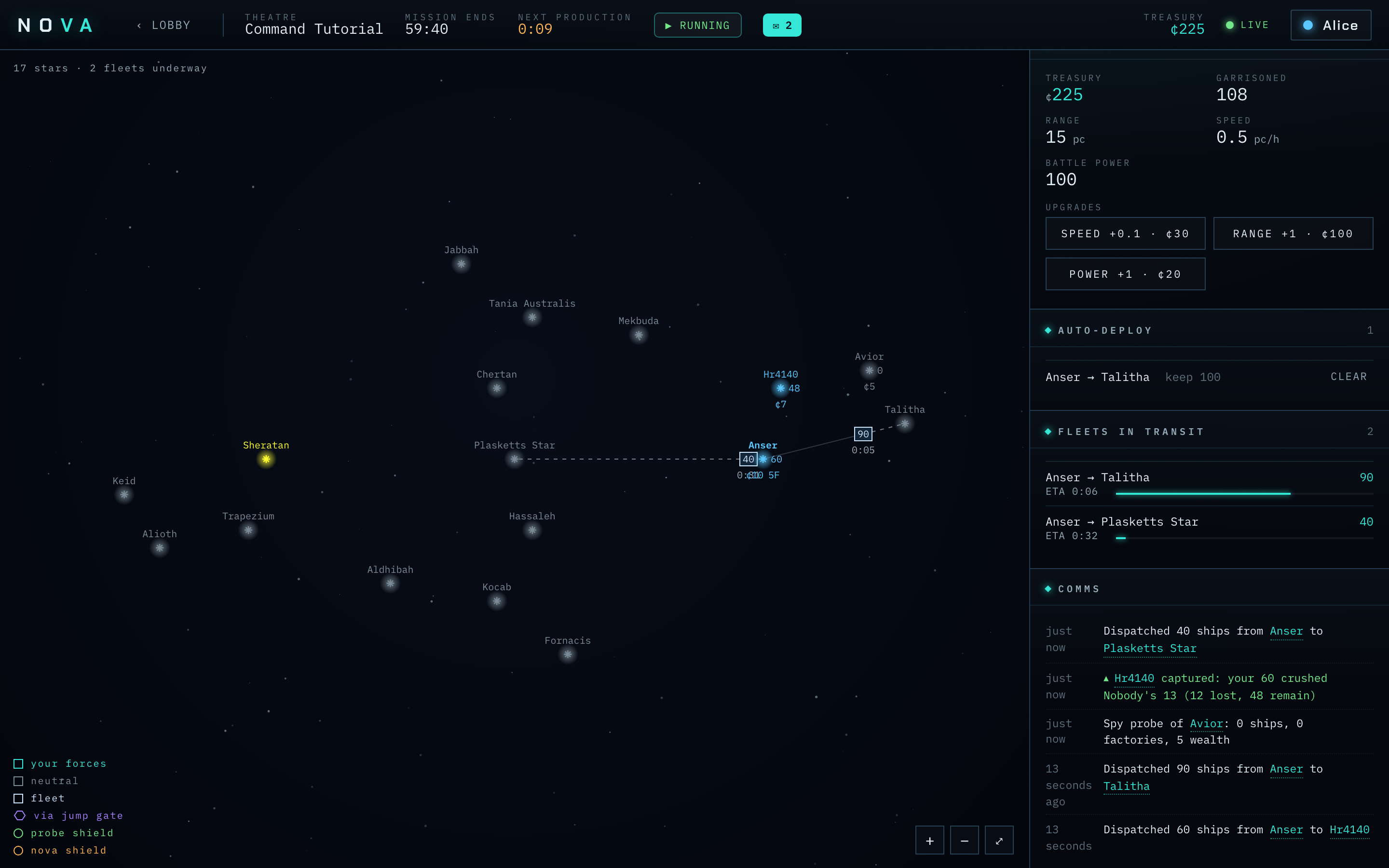
Task: Click the Mission Ends timer 59:40
Action: tap(426, 29)
